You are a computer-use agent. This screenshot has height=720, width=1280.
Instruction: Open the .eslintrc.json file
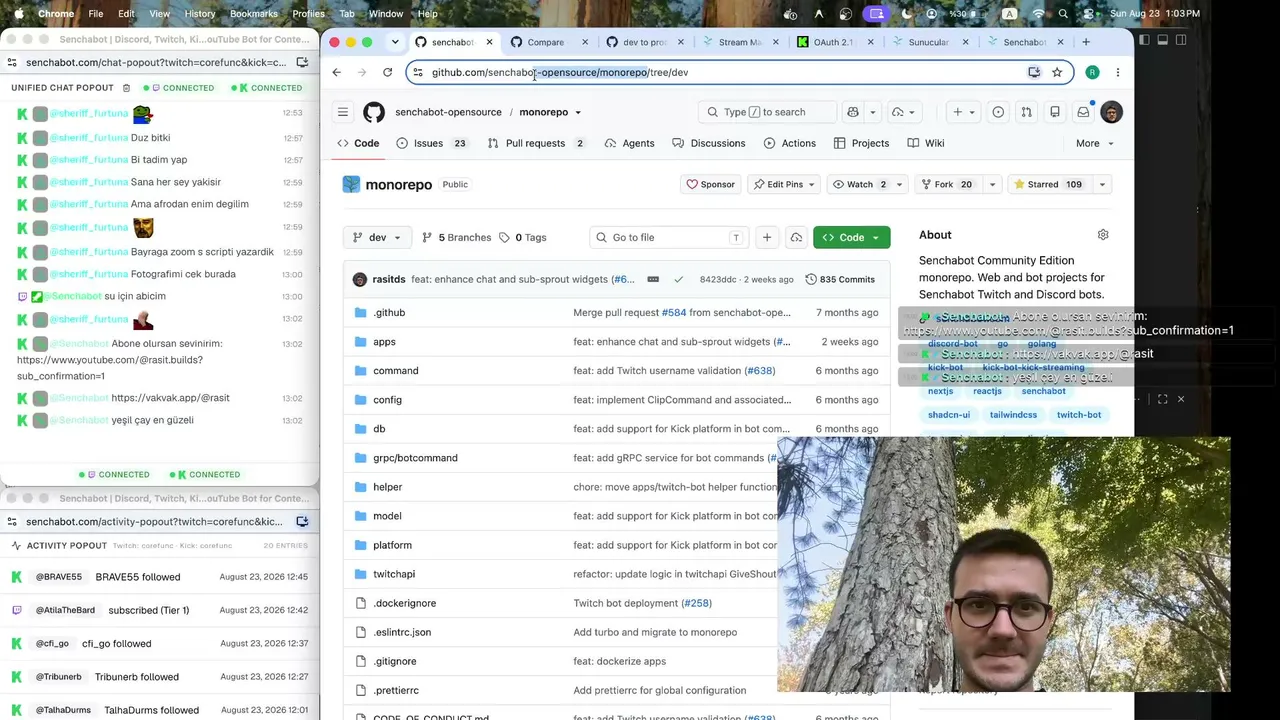[x=402, y=632]
